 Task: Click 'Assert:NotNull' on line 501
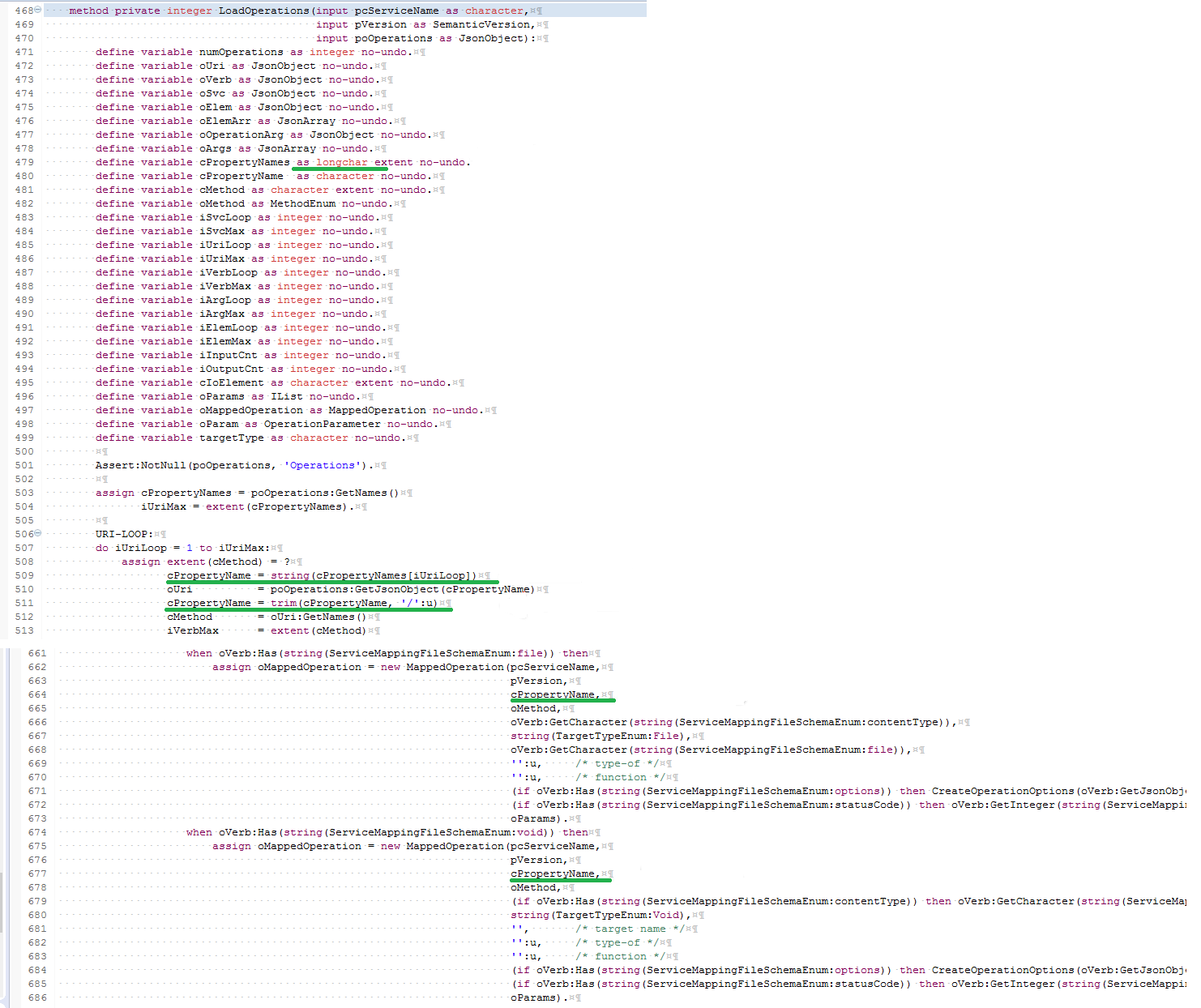point(141,465)
